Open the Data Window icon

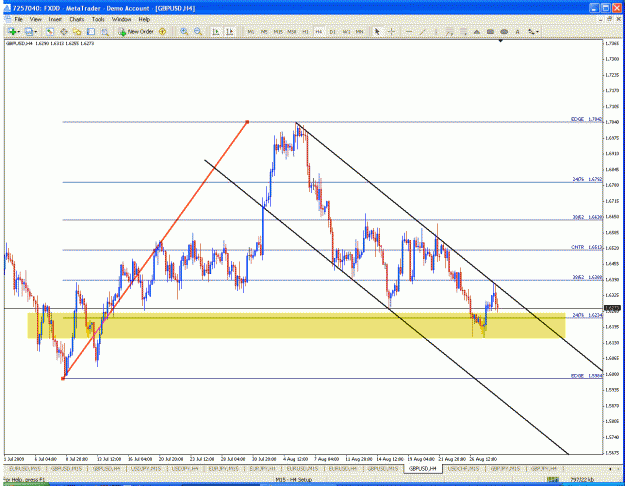tap(63, 31)
